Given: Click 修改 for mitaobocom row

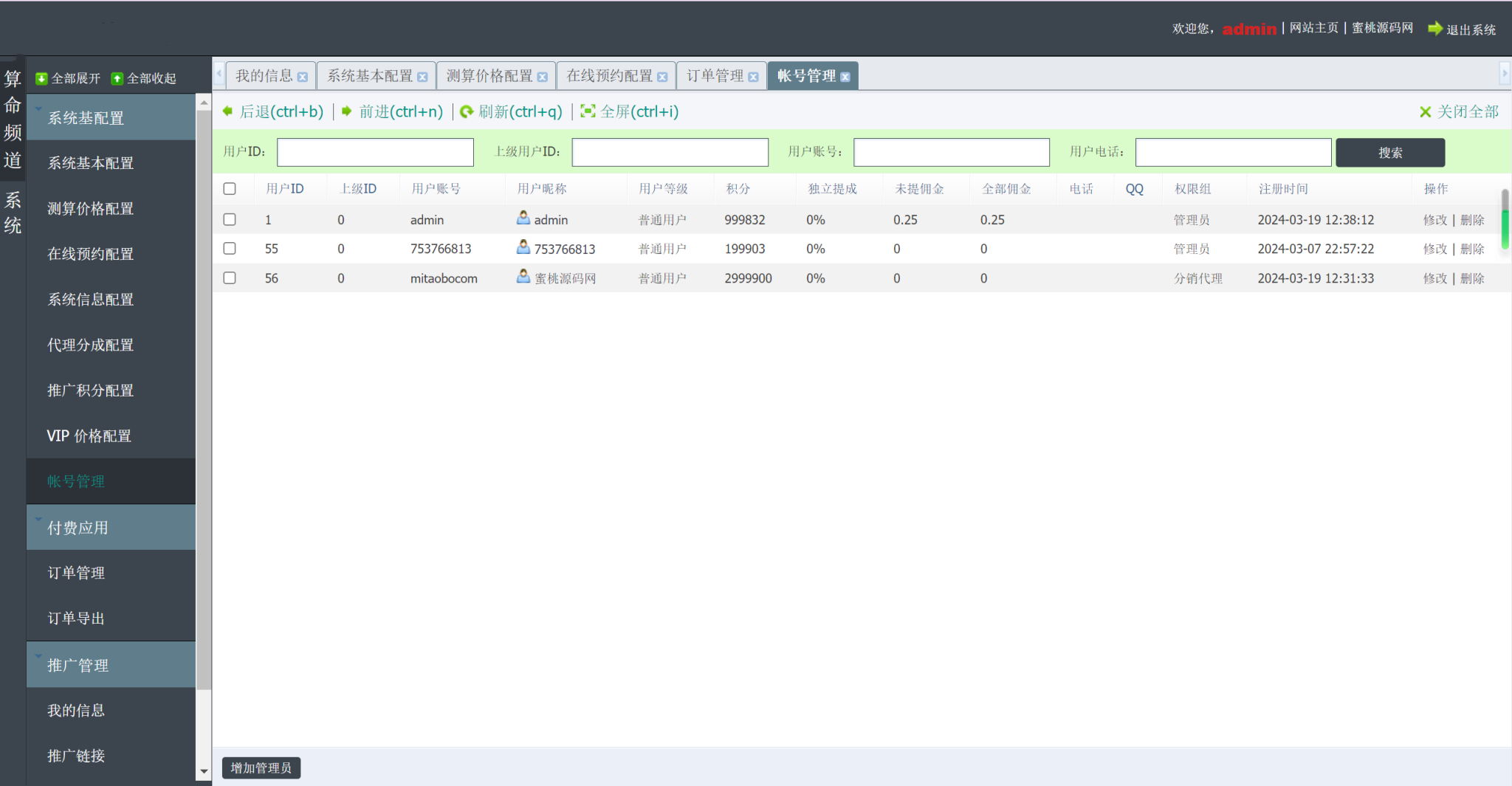Looking at the screenshot, I should 1435,277.
